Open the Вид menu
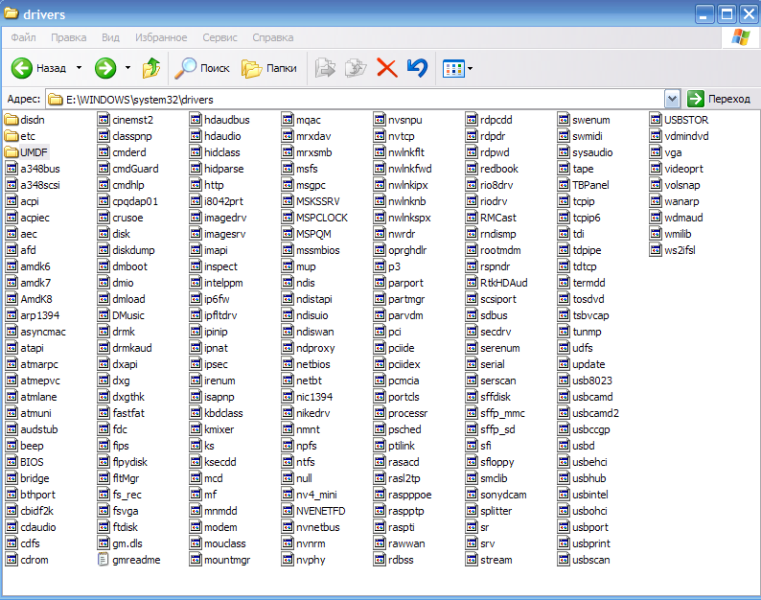761x600 pixels. click(110, 37)
